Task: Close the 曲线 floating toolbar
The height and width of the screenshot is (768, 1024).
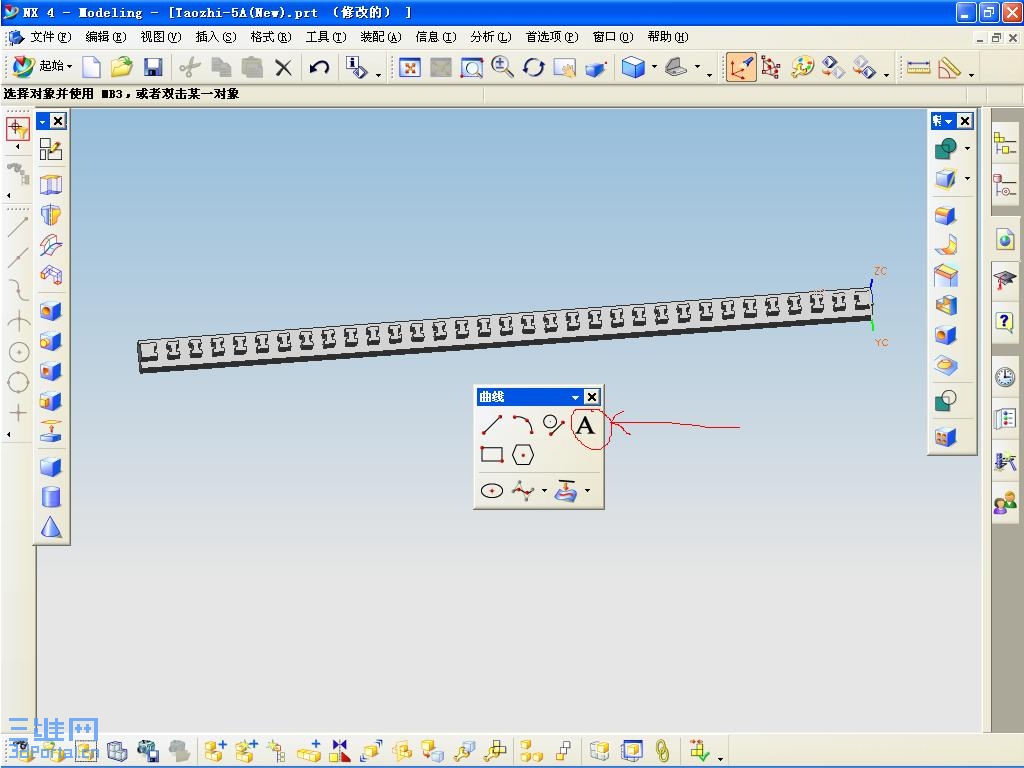Action: 592,397
